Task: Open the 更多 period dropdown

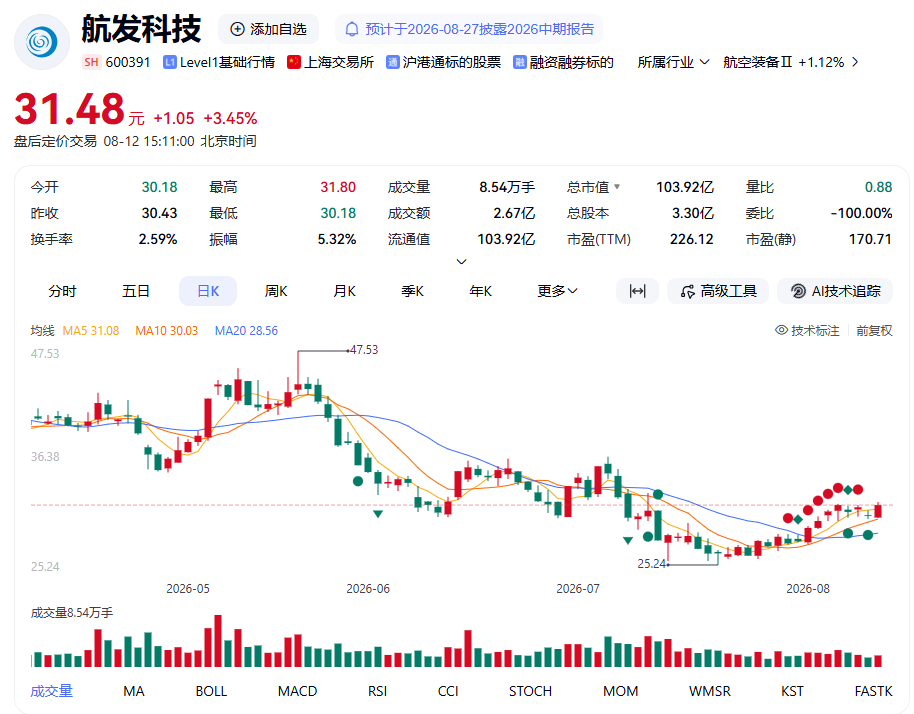Action: (x=557, y=291)
